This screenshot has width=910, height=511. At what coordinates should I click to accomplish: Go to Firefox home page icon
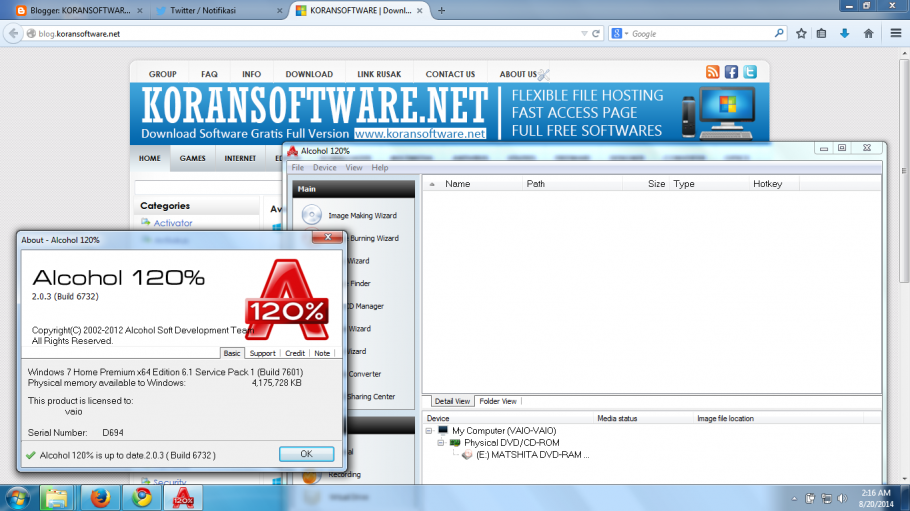[868, 34]
